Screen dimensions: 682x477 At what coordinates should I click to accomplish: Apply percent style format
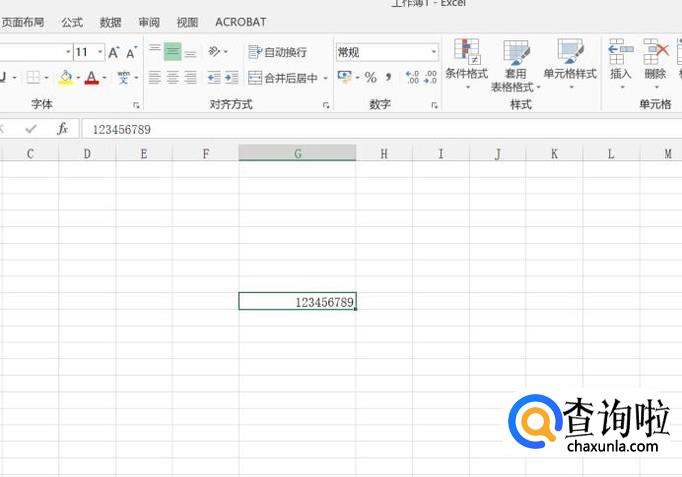click(371, 78)
